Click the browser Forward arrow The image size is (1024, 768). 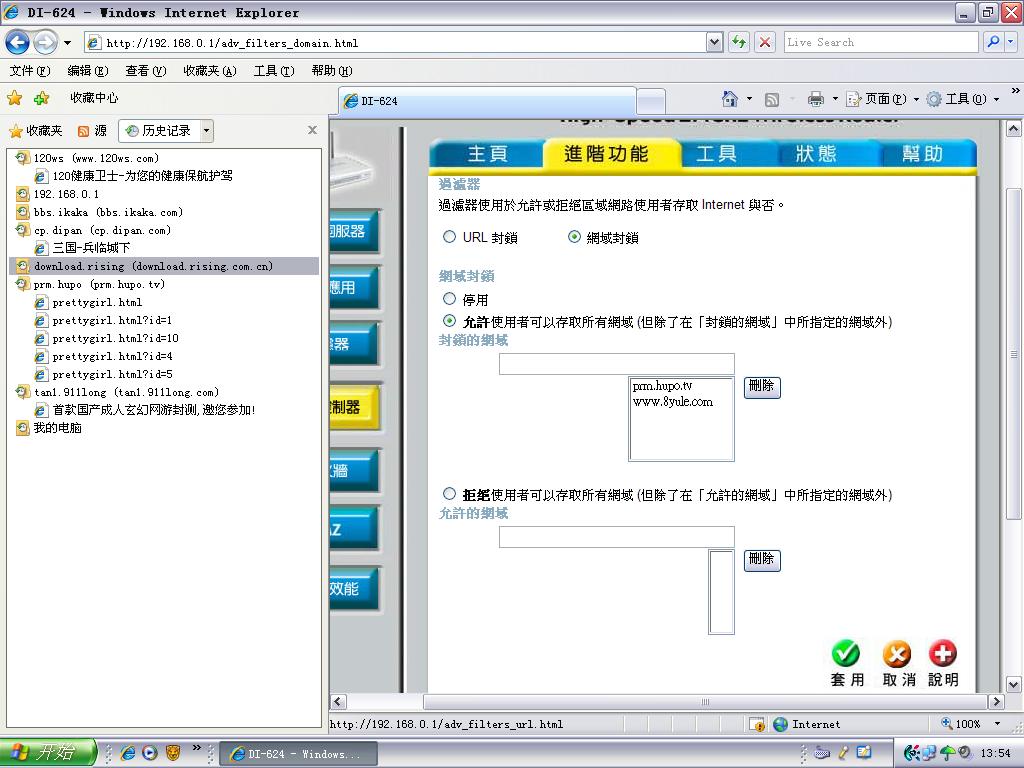45,43
